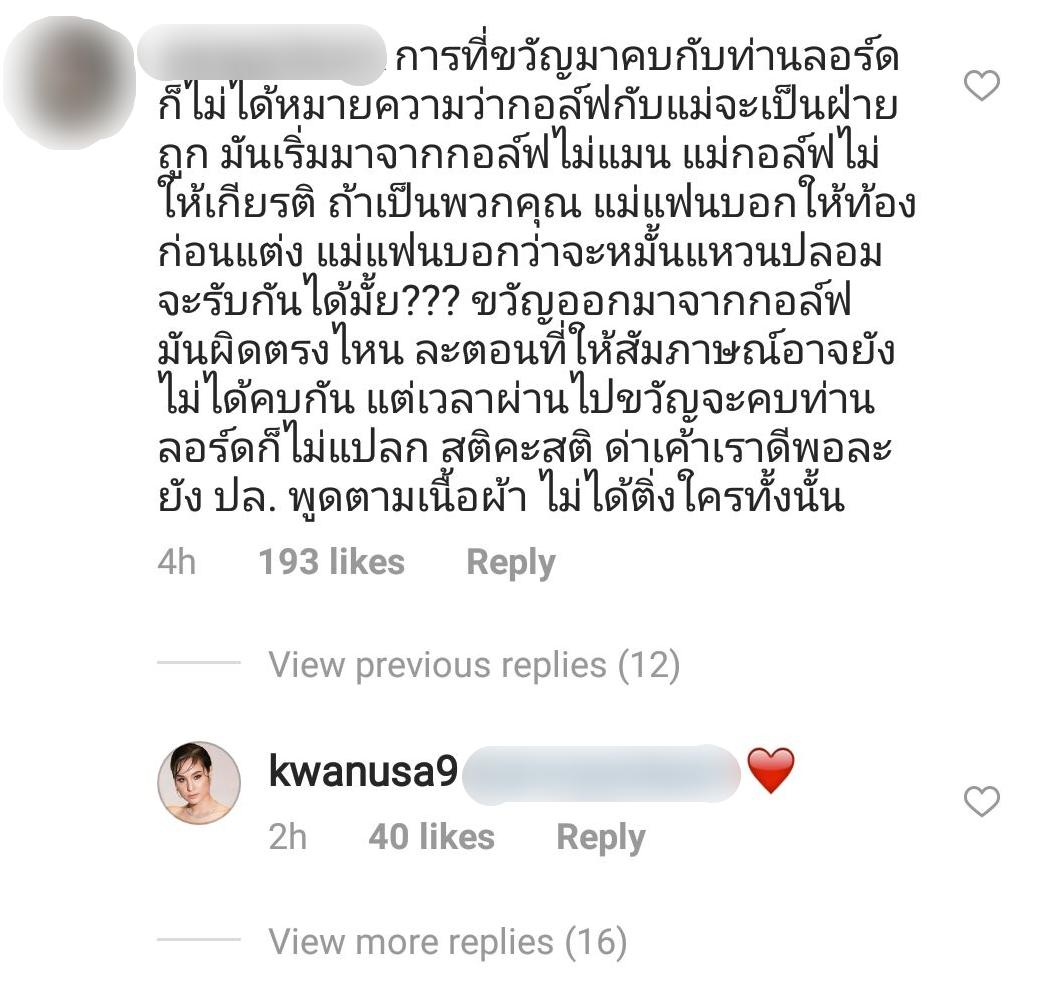This screenshot has width=1048, height=984.
Task: Open kwanusa9's profile photo
Action: pyautogui.click(x=199, y=782)
